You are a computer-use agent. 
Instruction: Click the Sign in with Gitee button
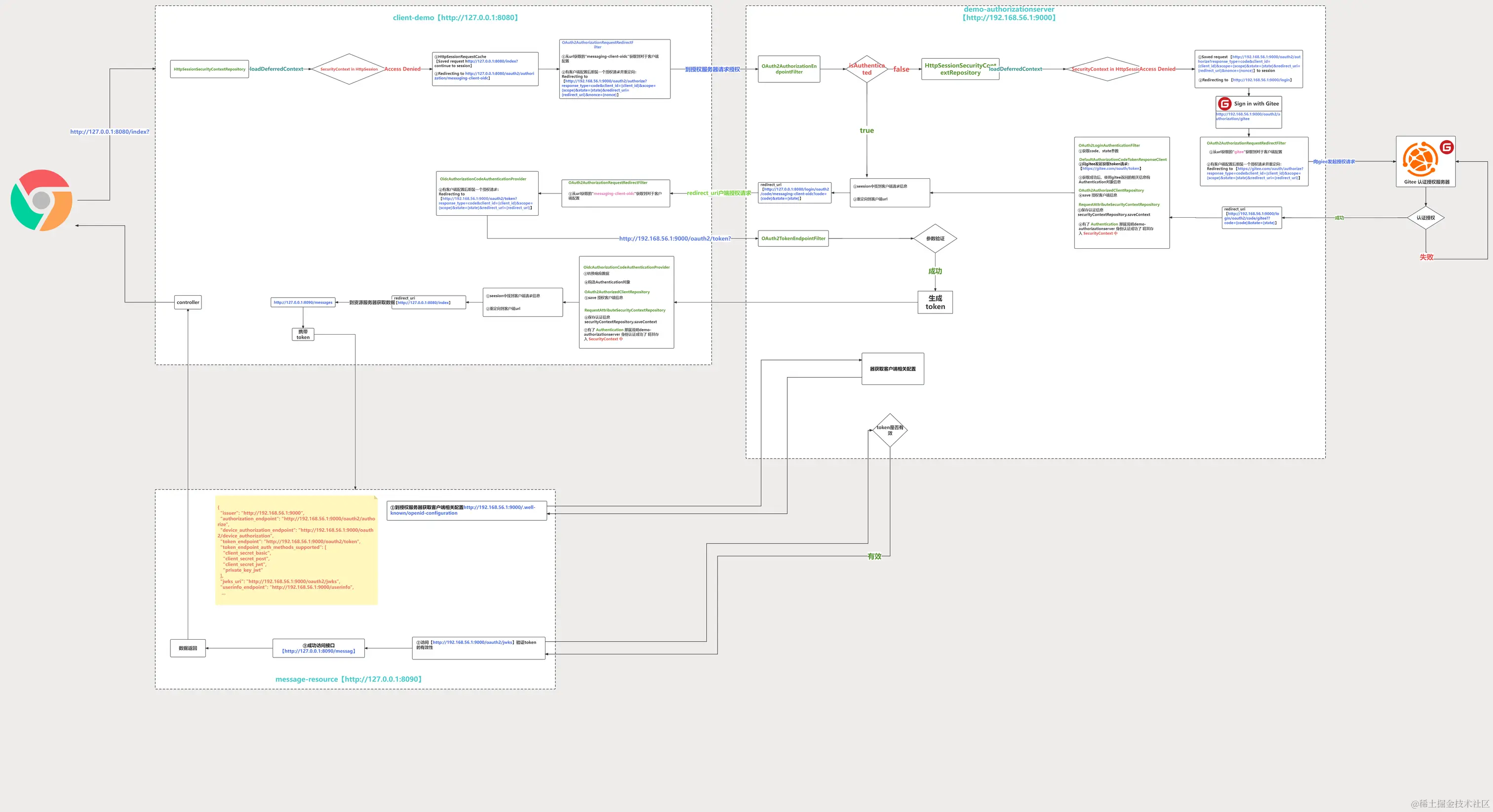(x=1249, y=104)
